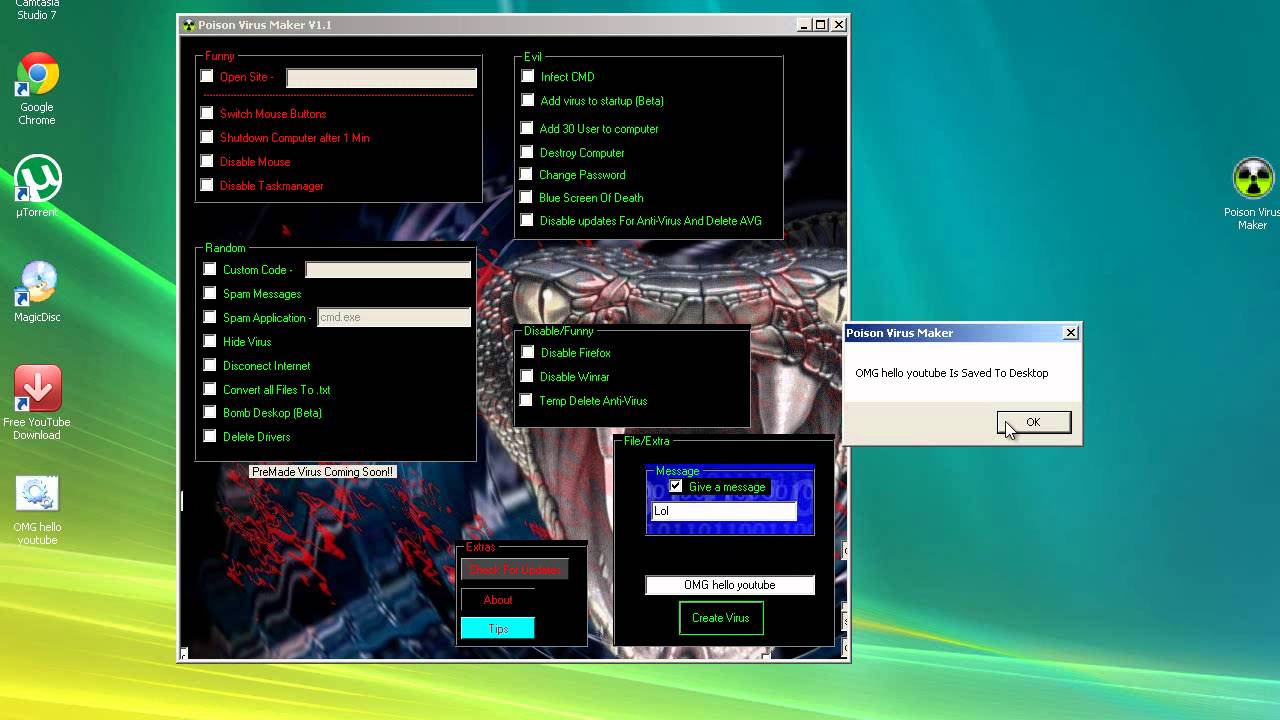Check the Delete Drivers option

tap(210, 436)
